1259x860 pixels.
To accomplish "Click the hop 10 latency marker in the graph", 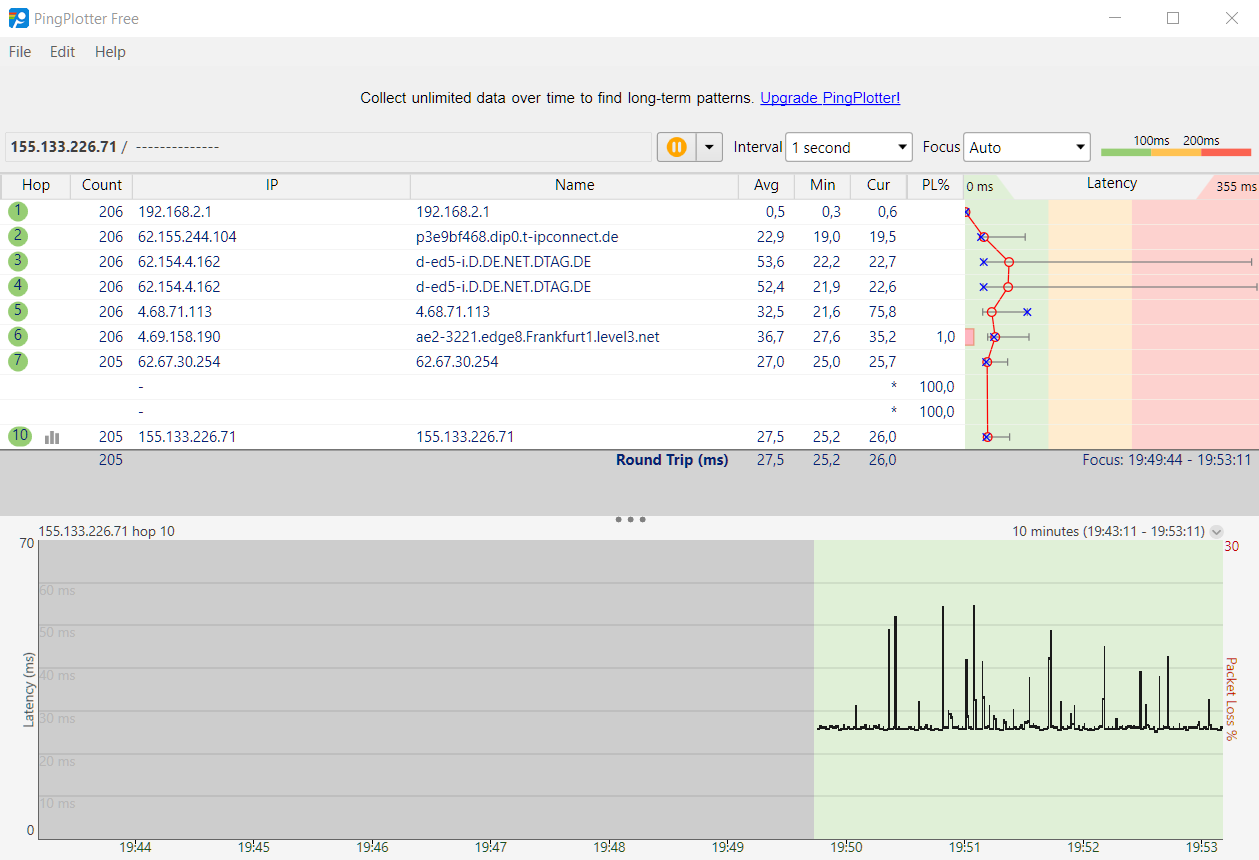I will pos(987,437).
